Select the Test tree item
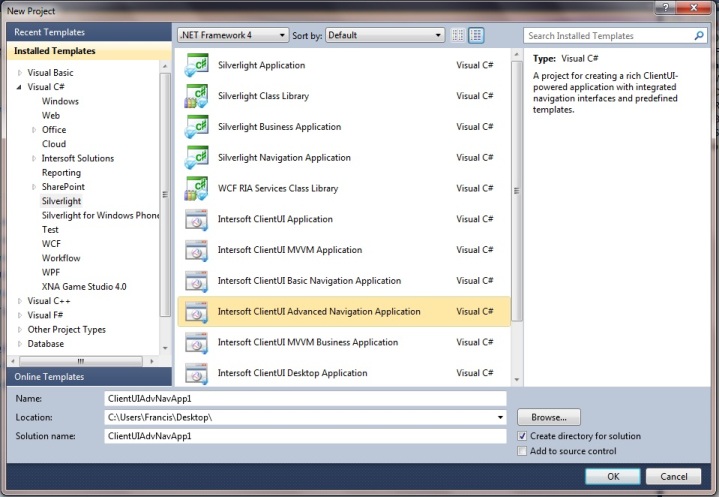This screenshot has height=497, width=719. 50,229
